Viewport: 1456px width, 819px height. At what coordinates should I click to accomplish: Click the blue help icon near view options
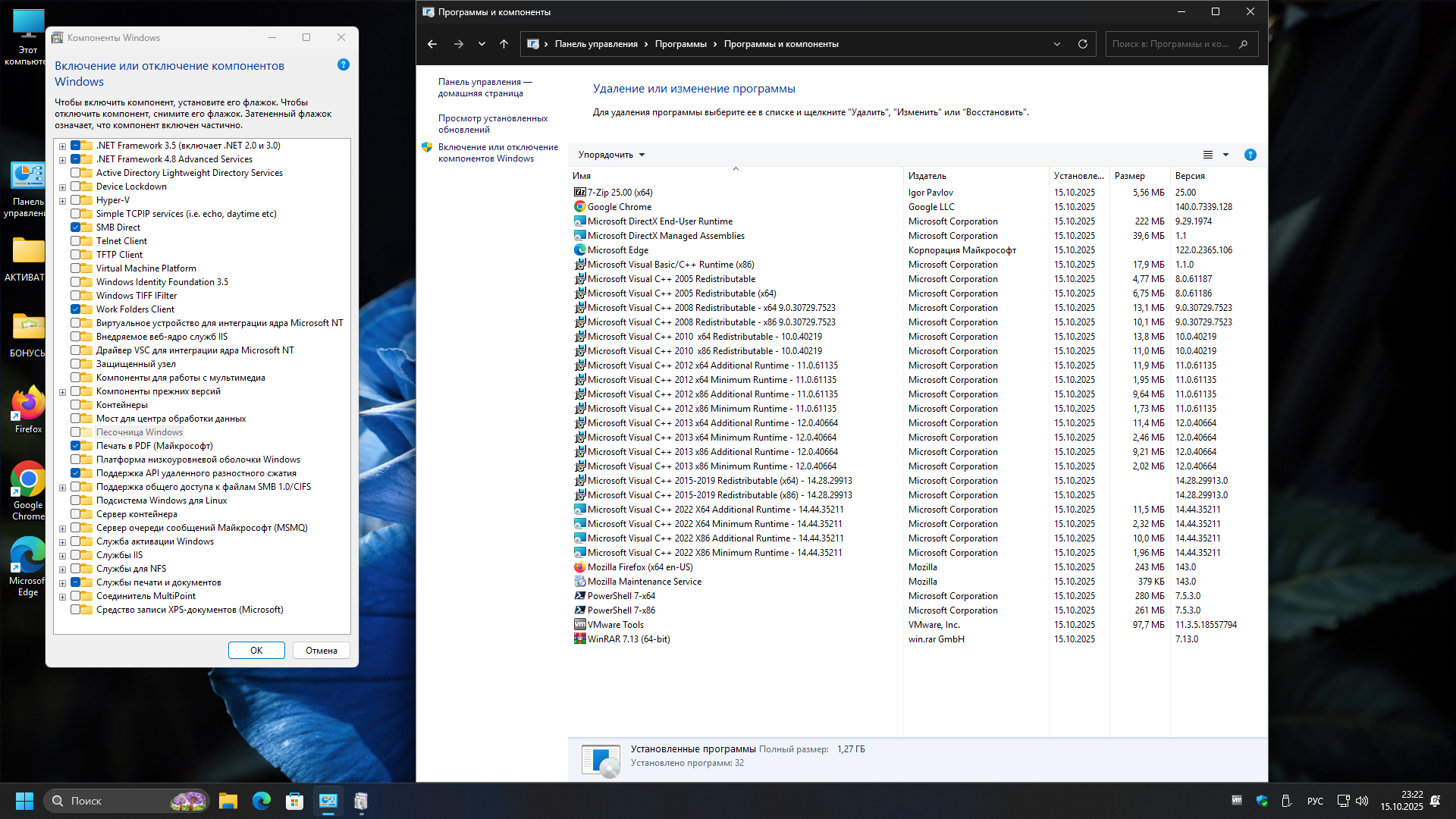click(x=1250, y=155)
